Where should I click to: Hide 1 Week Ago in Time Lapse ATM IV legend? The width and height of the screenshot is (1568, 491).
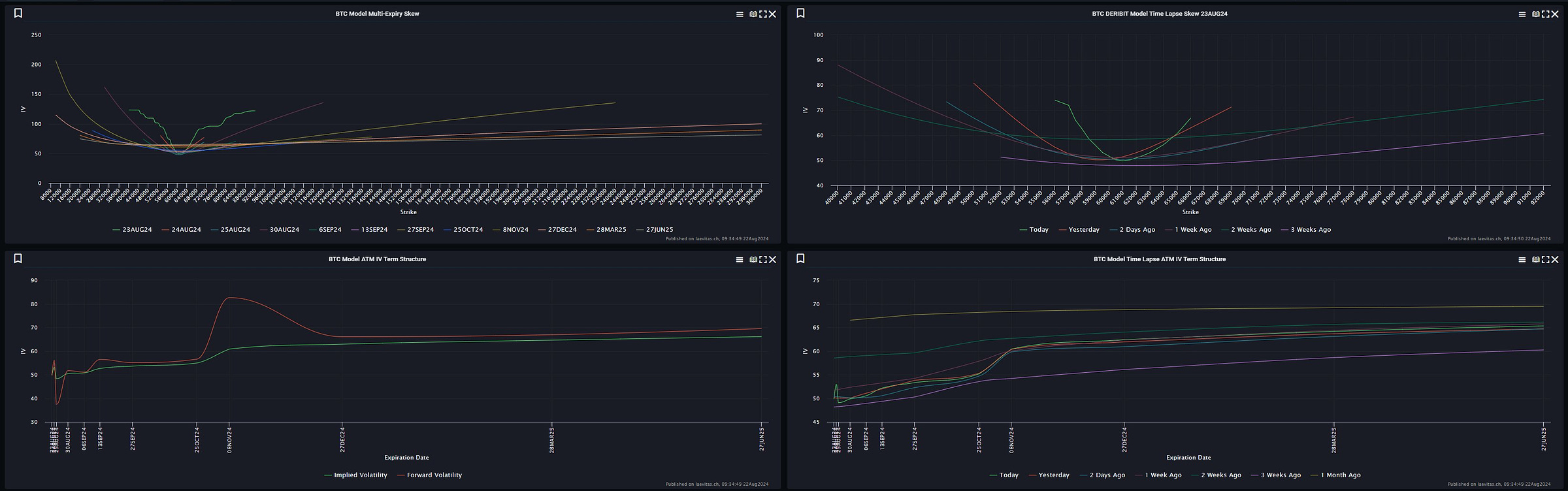click(x=1158, y=475)
